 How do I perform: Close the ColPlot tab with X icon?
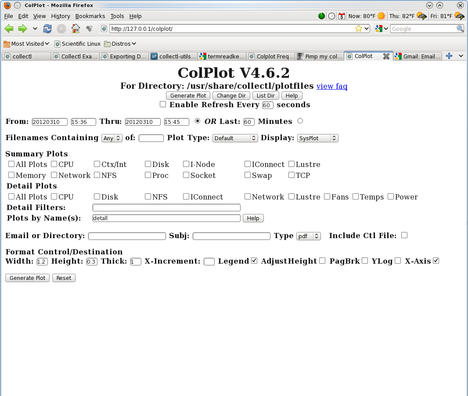386,56
